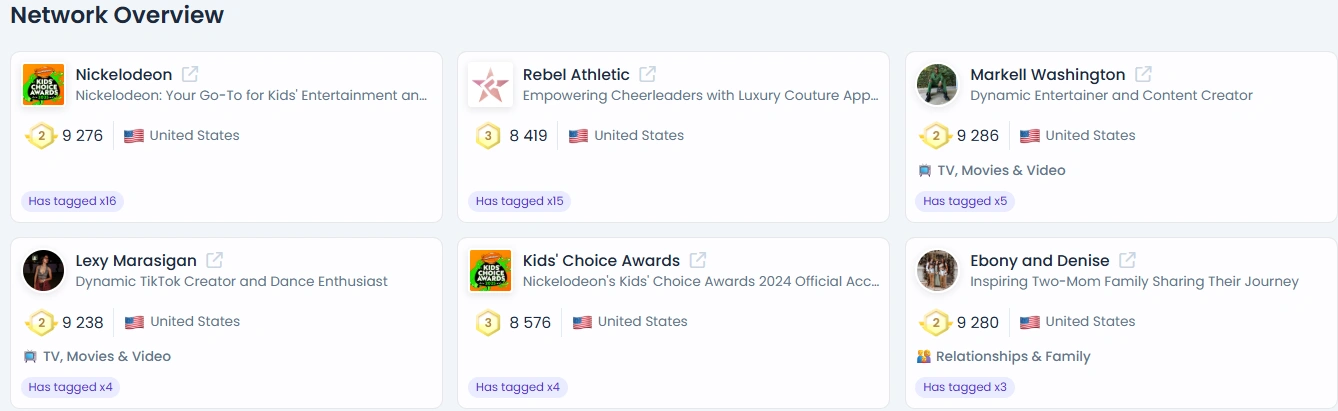This screenshot has height=411, width=1338.
Task: Click Ebony and Denise profile photo
Action: (x=937, y=270)
